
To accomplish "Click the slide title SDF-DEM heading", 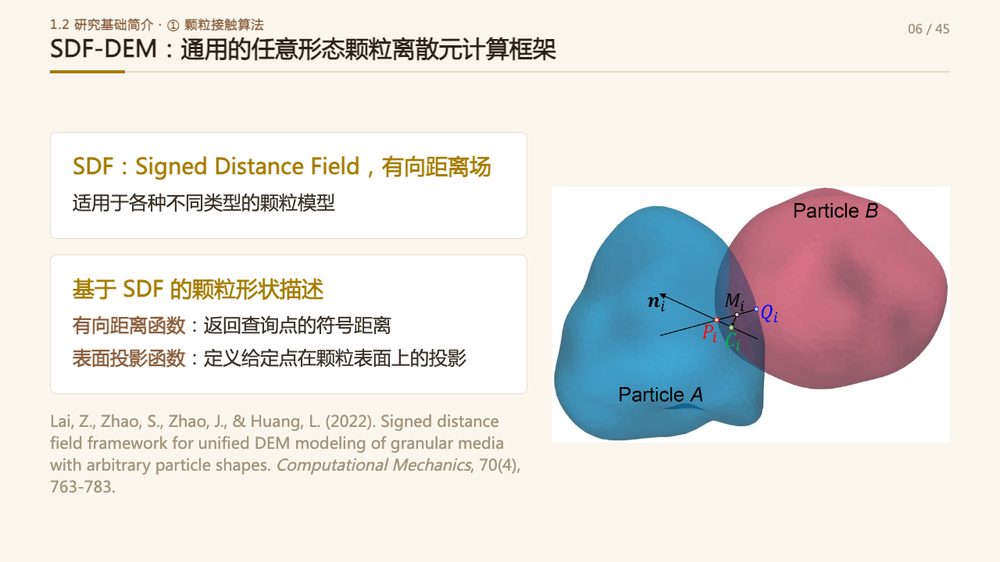I will point(303,49).
